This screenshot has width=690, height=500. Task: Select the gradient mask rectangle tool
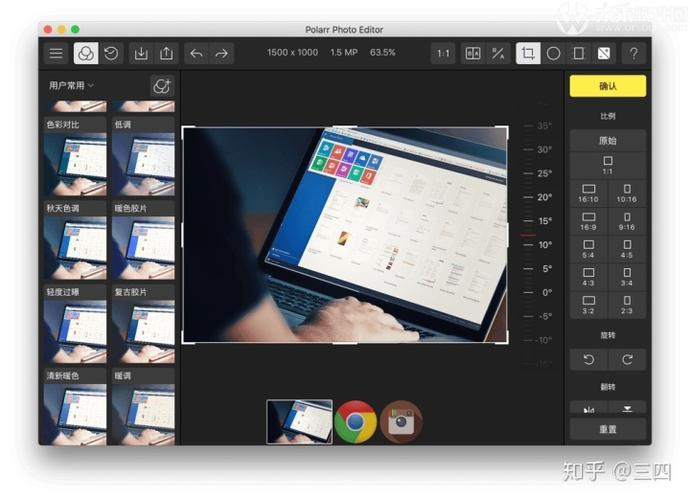(x=579, y=54)
